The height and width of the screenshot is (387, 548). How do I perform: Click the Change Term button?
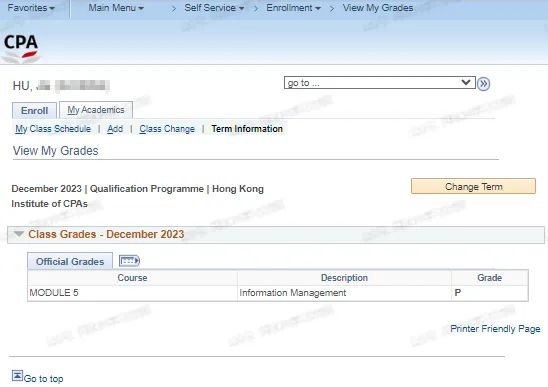click(x=473, y=186)
